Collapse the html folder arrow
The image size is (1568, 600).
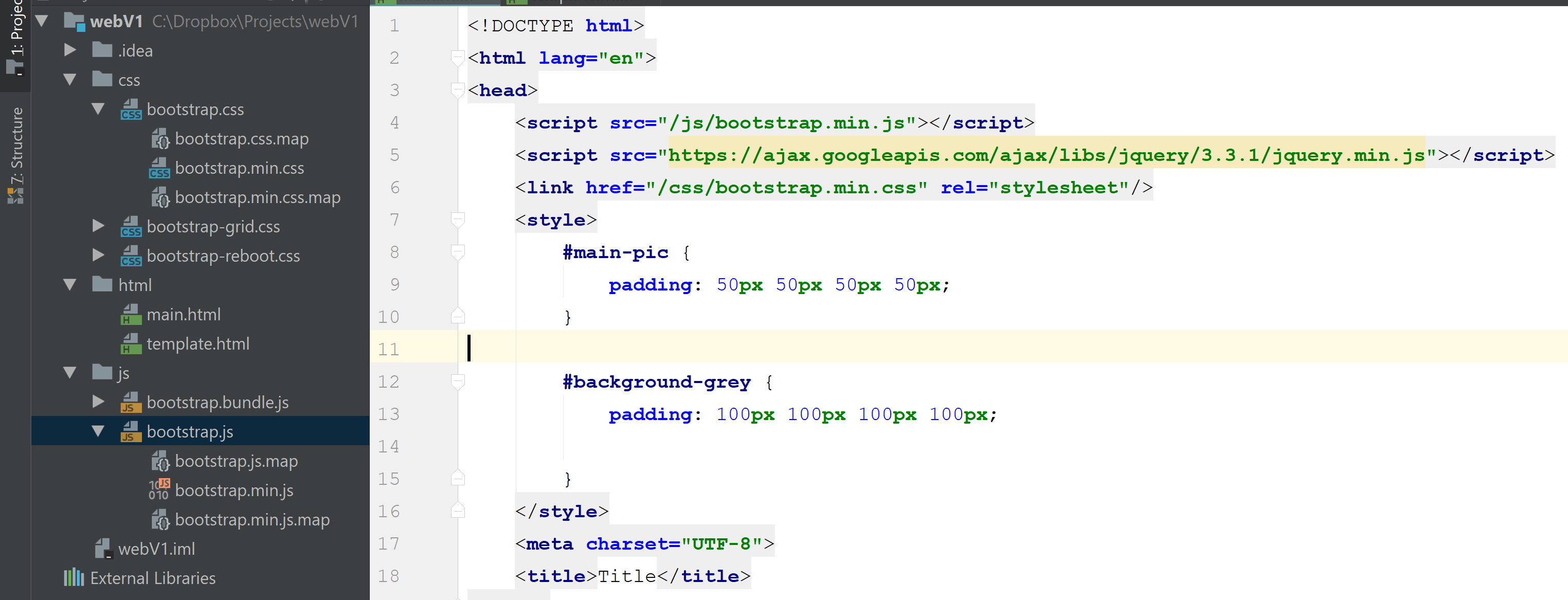coord(69,285)
